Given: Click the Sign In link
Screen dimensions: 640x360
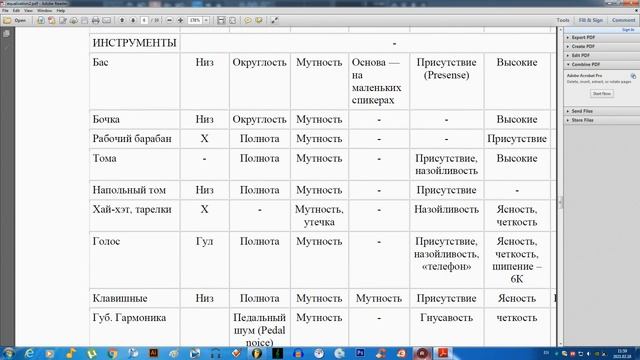Looking at the screenshot, I should [x=628, y=30].
